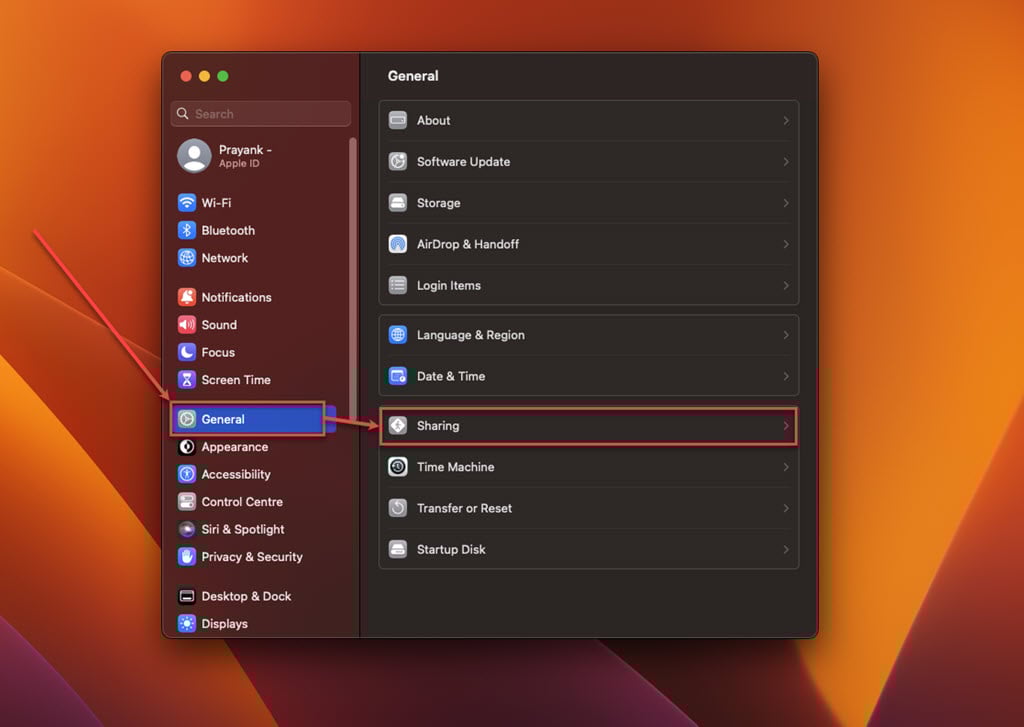The height and width of the screenshot is (727, 1024).
Task: Open the Displays sun icon
Action: coord(187,623)
